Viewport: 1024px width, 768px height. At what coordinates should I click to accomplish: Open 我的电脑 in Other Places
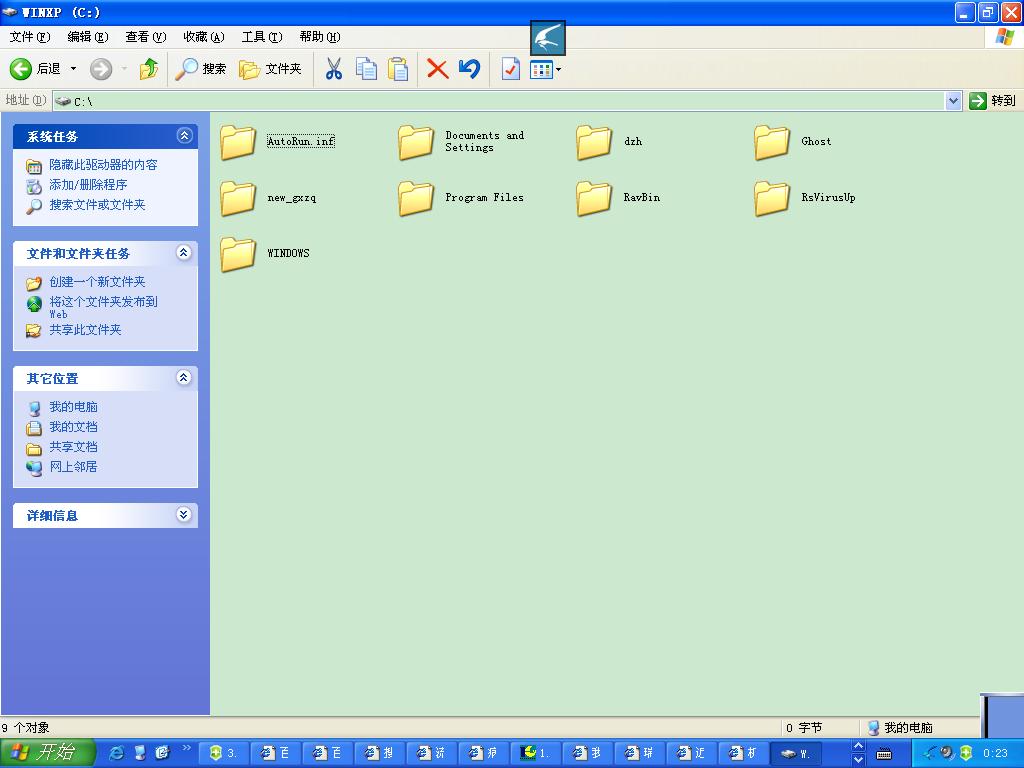click(73, 407)
